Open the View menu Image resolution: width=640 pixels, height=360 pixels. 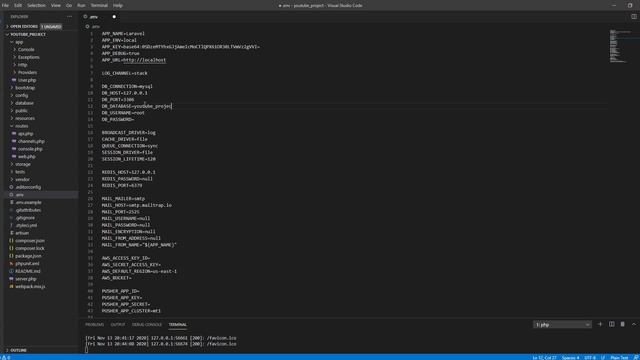pyautogui.click(x=56, y=5)
